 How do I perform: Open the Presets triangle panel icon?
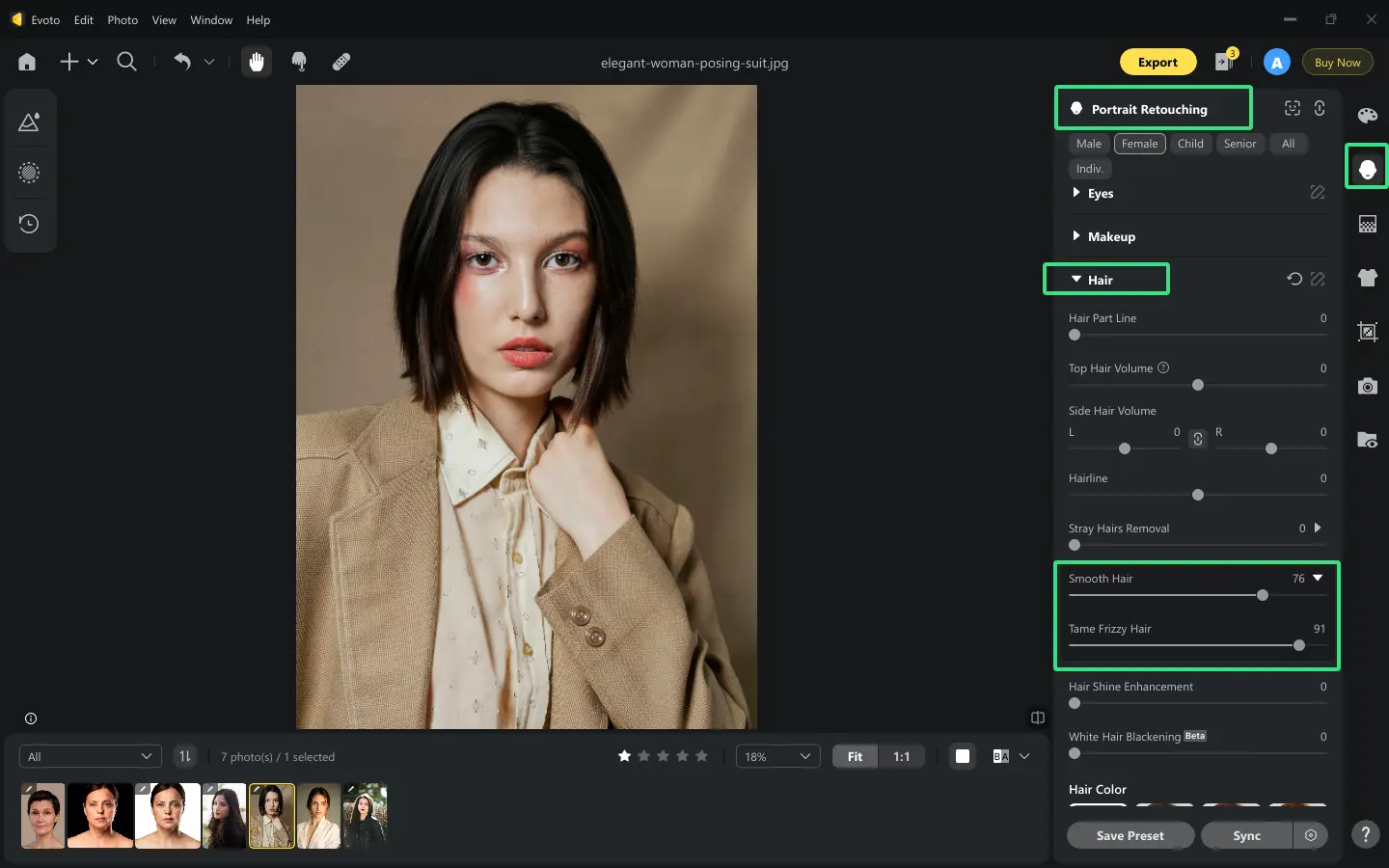(x=29, y=122)
